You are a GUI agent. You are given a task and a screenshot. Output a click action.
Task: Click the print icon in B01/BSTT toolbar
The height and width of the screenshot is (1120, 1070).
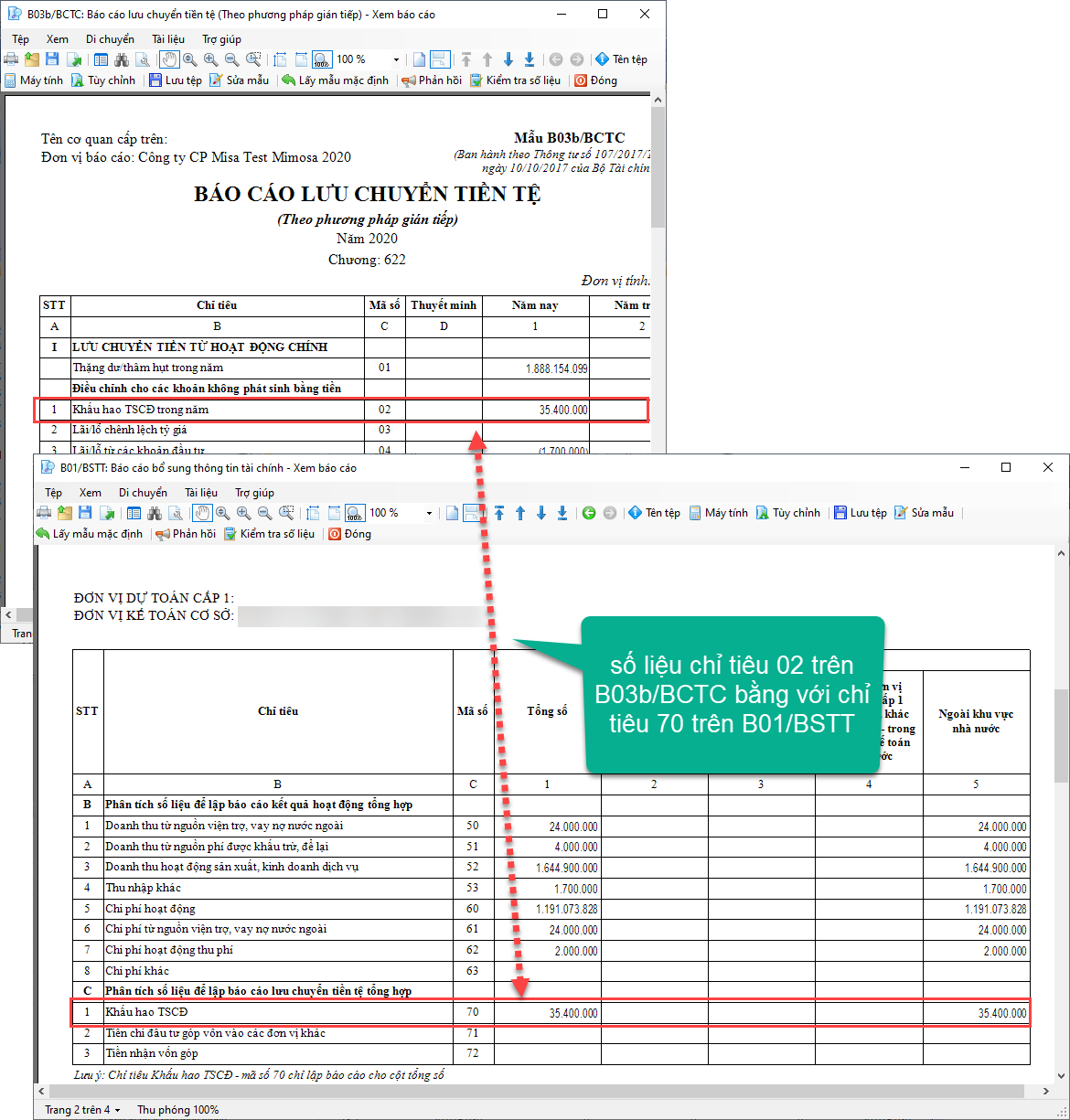(x=44, y=513)
